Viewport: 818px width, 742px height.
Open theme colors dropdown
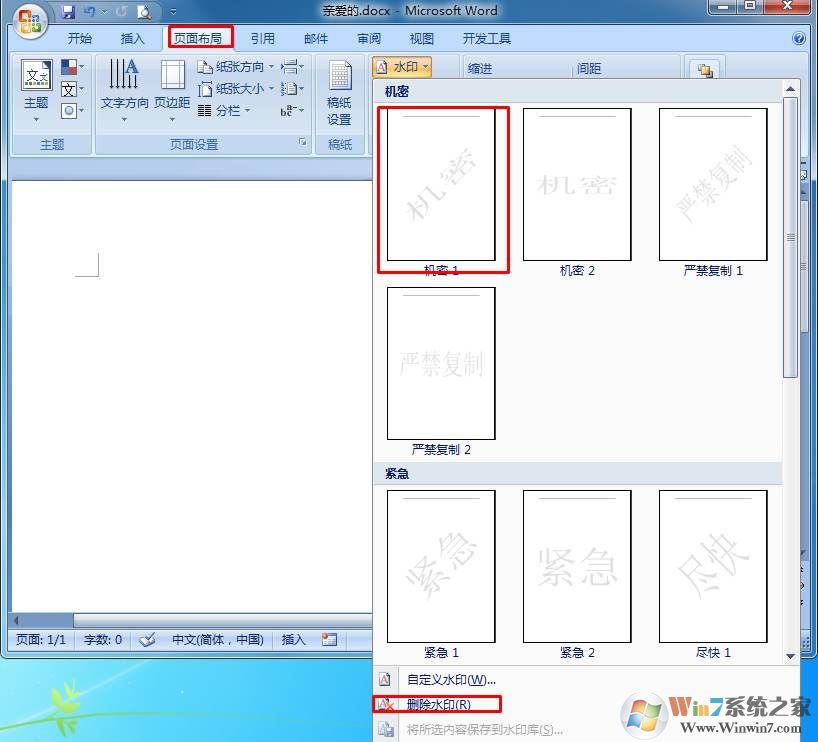(73, 67)
